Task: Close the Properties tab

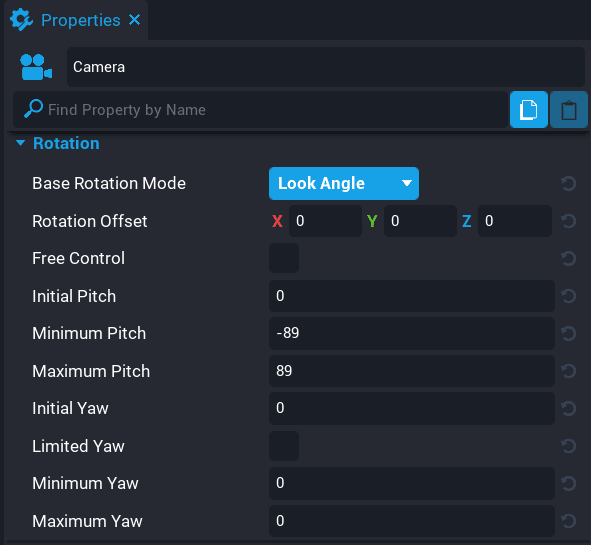Action: point(135,20)
